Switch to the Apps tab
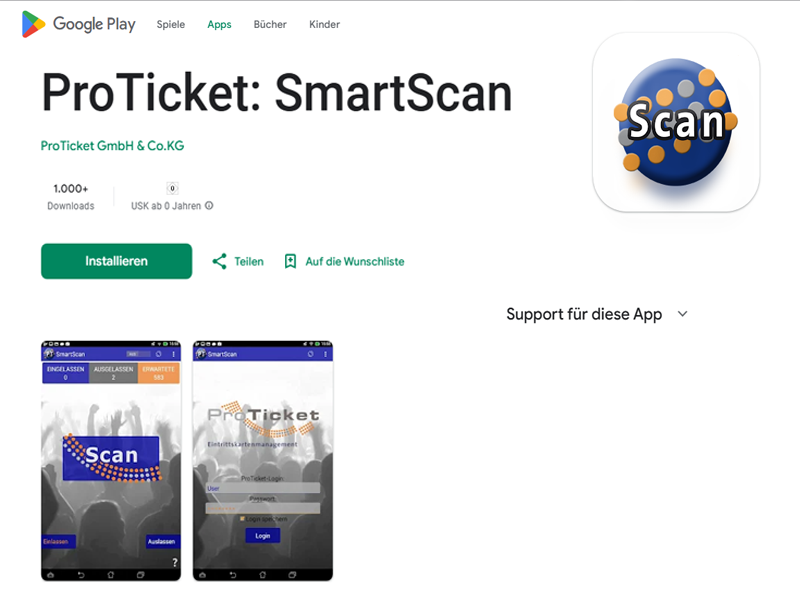 [x=219, y=24]
